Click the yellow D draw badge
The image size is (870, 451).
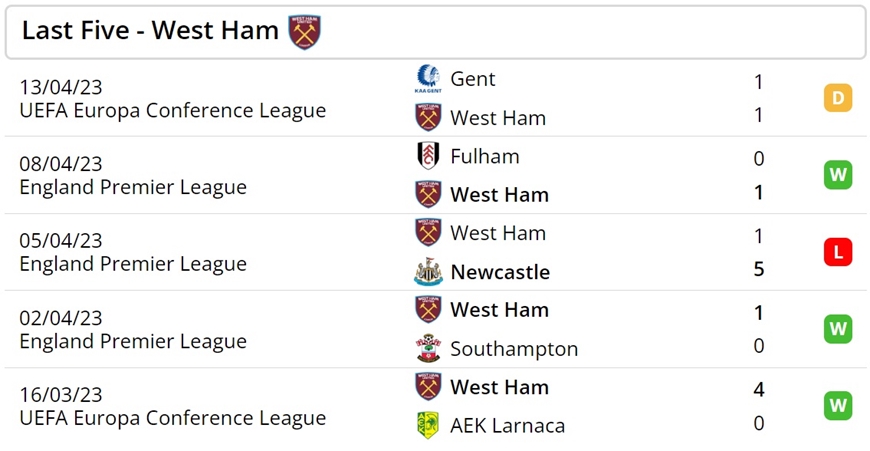838,98
